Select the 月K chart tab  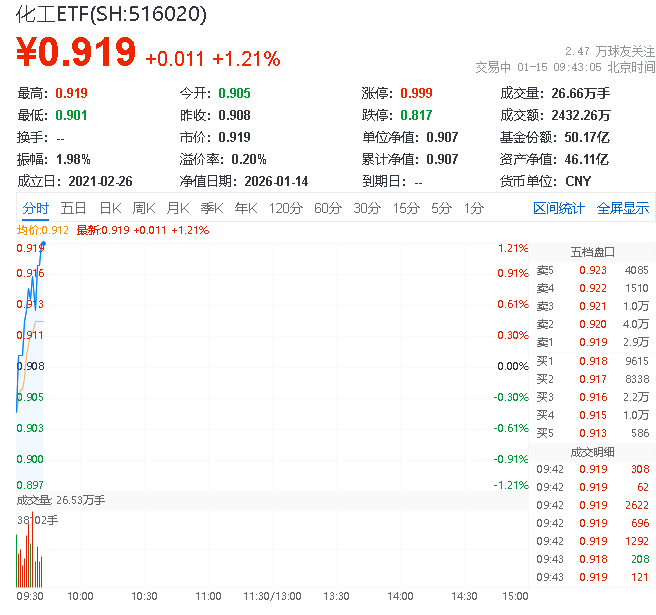[x=178, y=208]
